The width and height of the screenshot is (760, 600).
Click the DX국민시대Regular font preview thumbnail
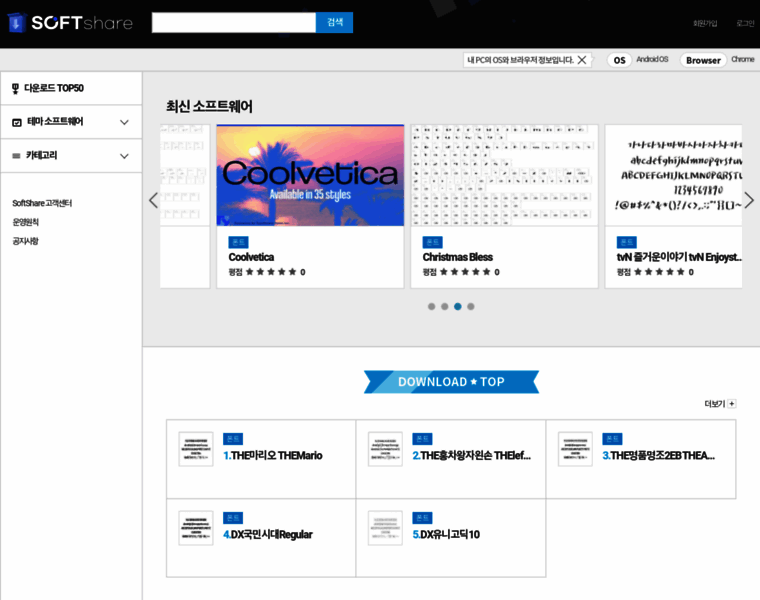196,528
